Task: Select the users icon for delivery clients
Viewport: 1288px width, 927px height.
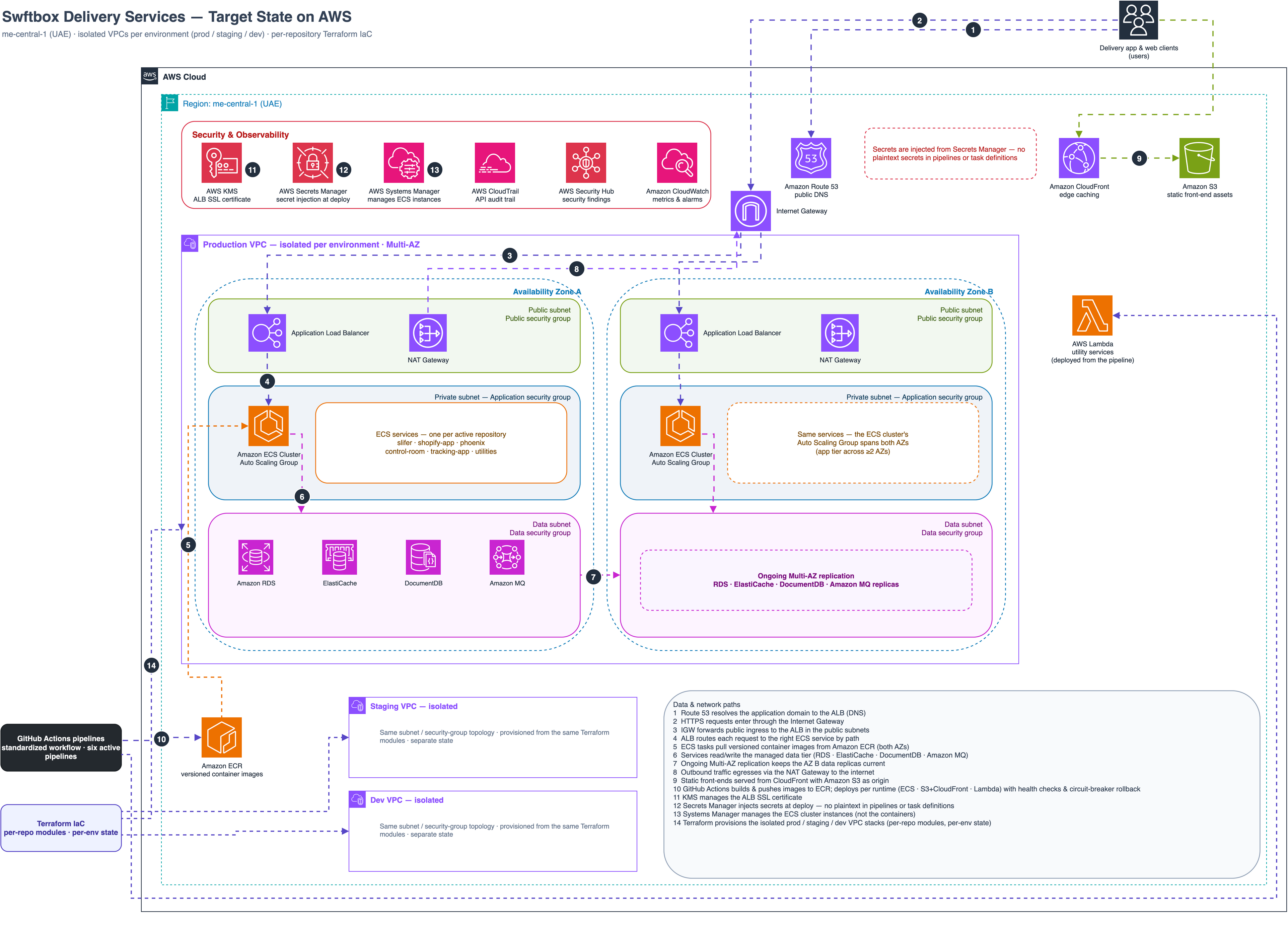Action: point(1138,20)
